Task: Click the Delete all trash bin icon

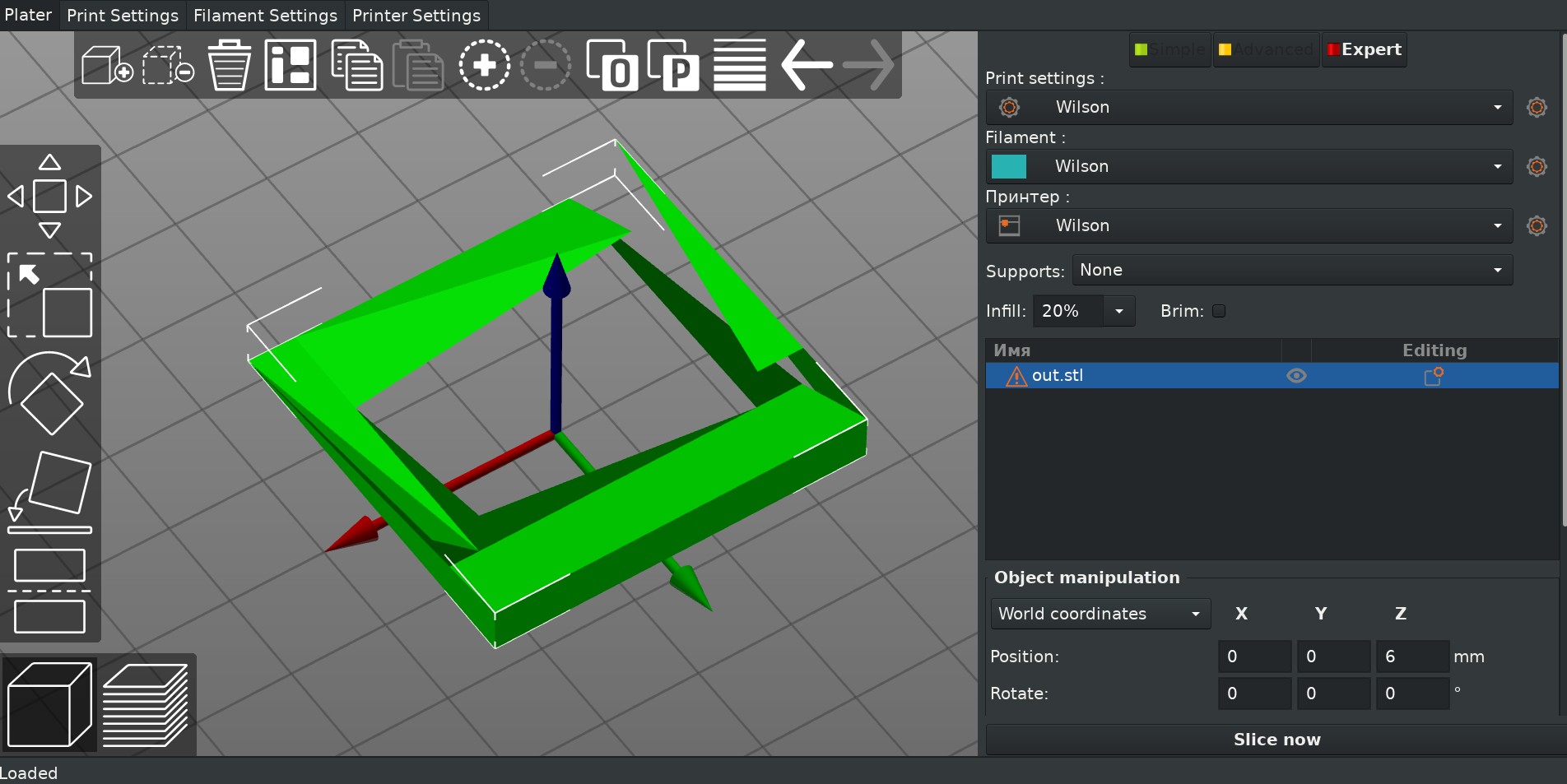Action: tap(229, 65)
